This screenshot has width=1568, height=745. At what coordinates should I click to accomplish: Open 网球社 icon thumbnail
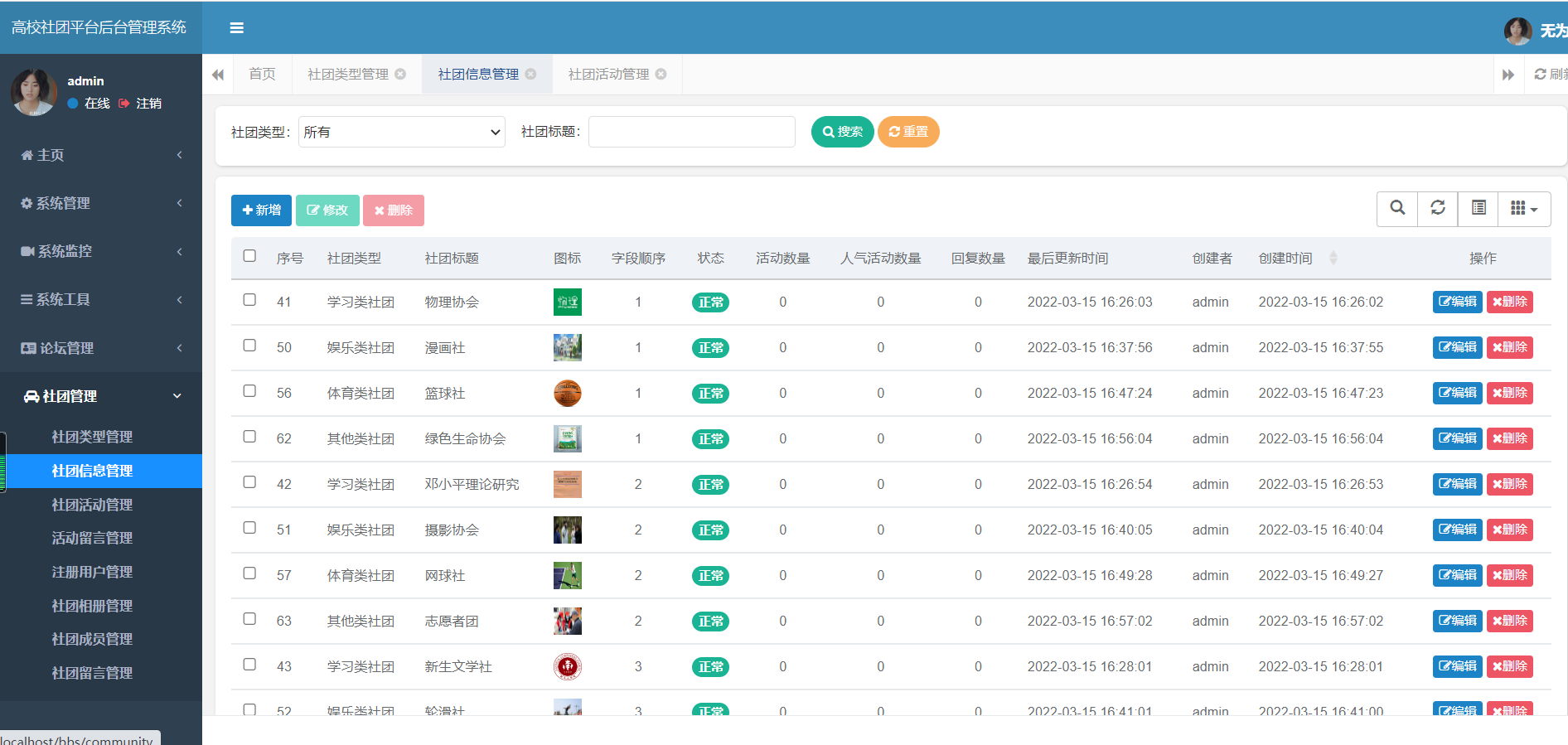[568, 575]
